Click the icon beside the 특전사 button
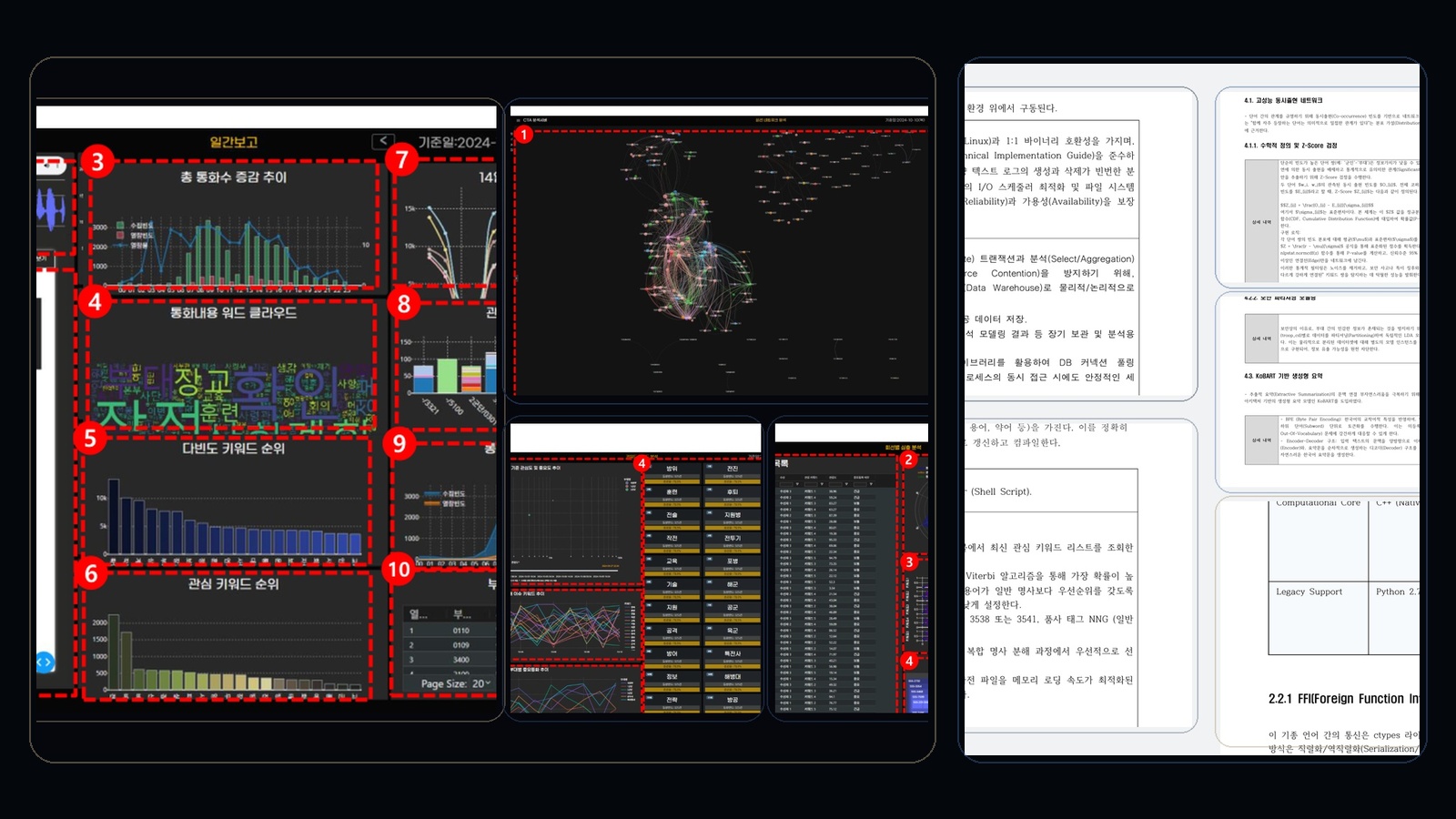Image resolution: width=1456 pixels, height=819 pixels. click(x=710, y=653)
